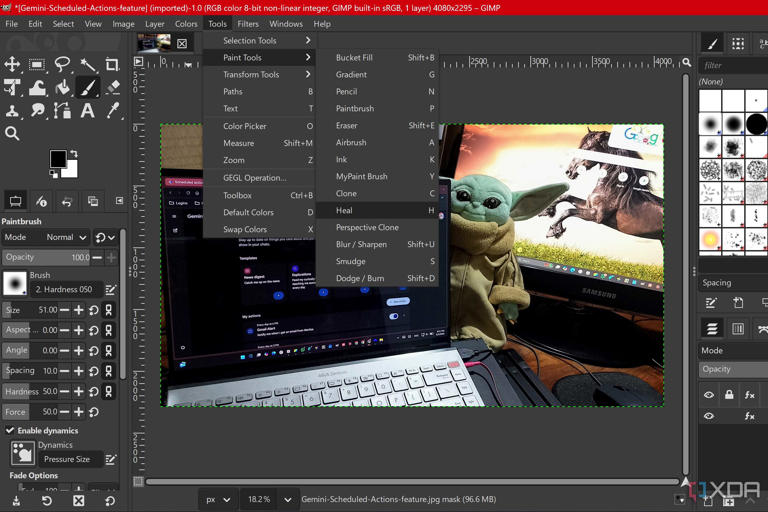Link Size to brush native size
Screen dimensions: 768x512
tap(108, 310)
